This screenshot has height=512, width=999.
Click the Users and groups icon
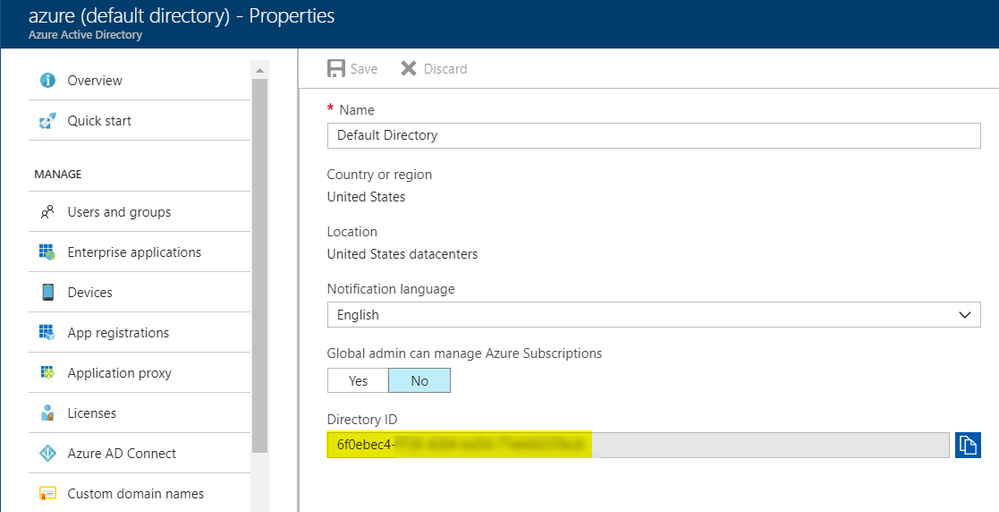[x=47, y=212]
